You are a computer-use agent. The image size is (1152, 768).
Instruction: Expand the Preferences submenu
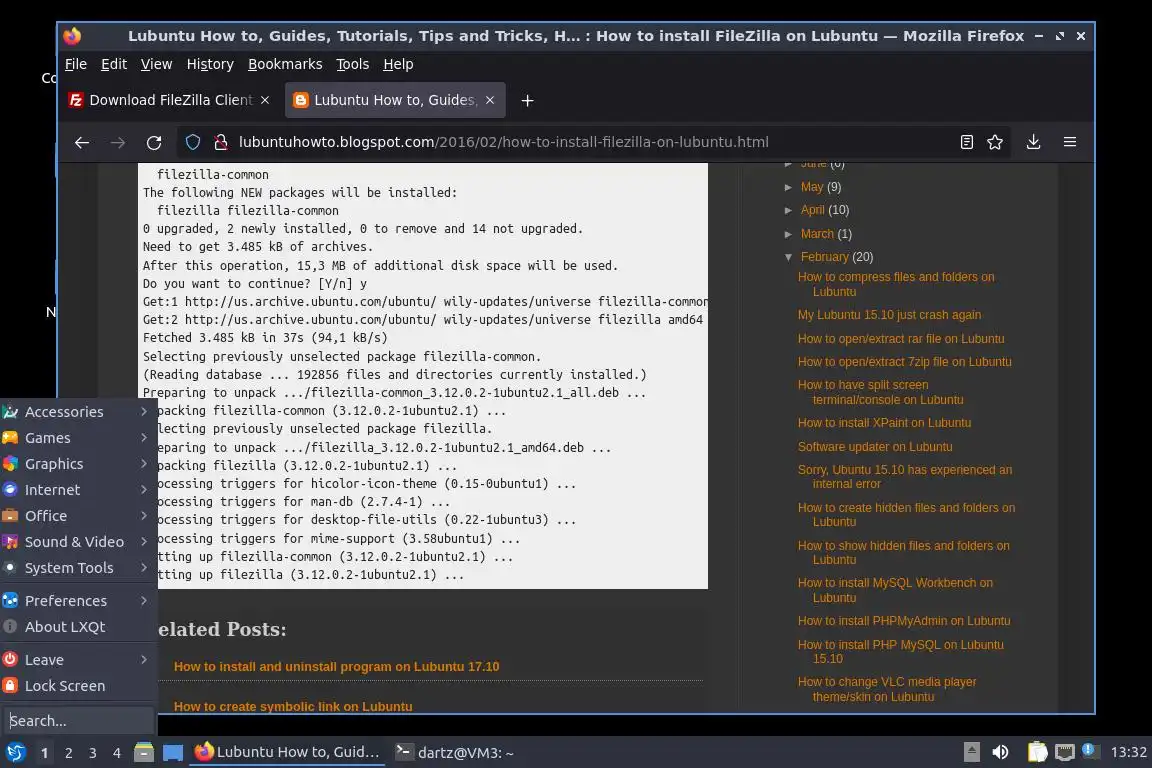(x=79, y=600)
